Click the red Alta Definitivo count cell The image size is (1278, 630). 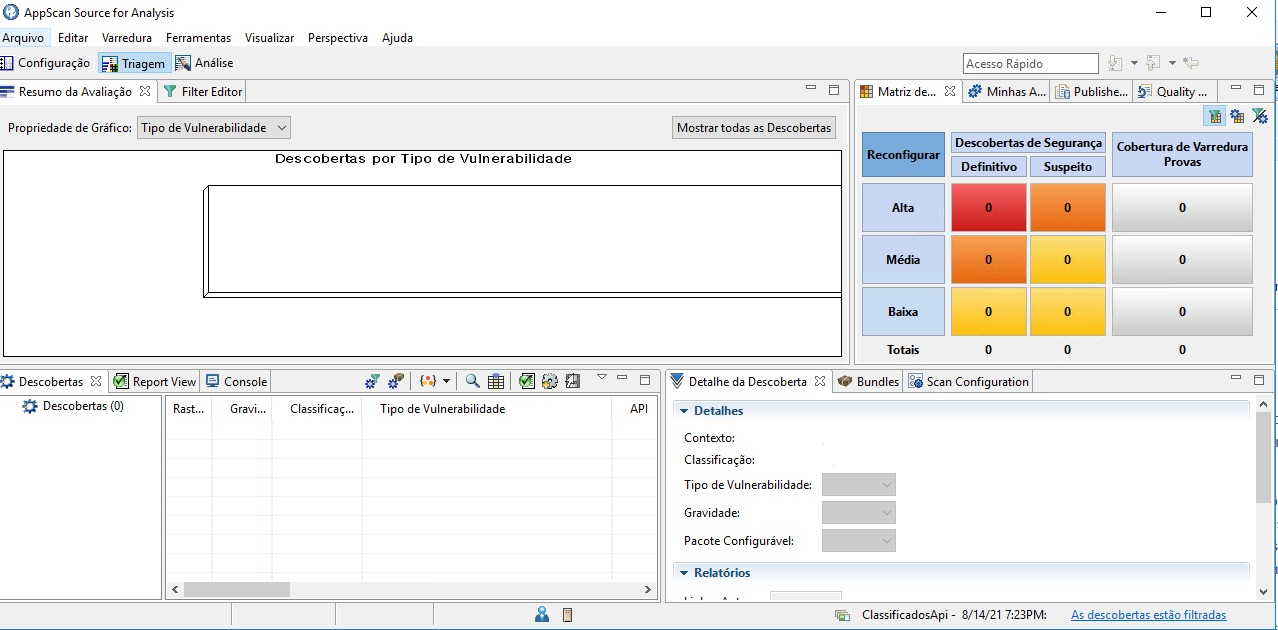pos(988,208)
